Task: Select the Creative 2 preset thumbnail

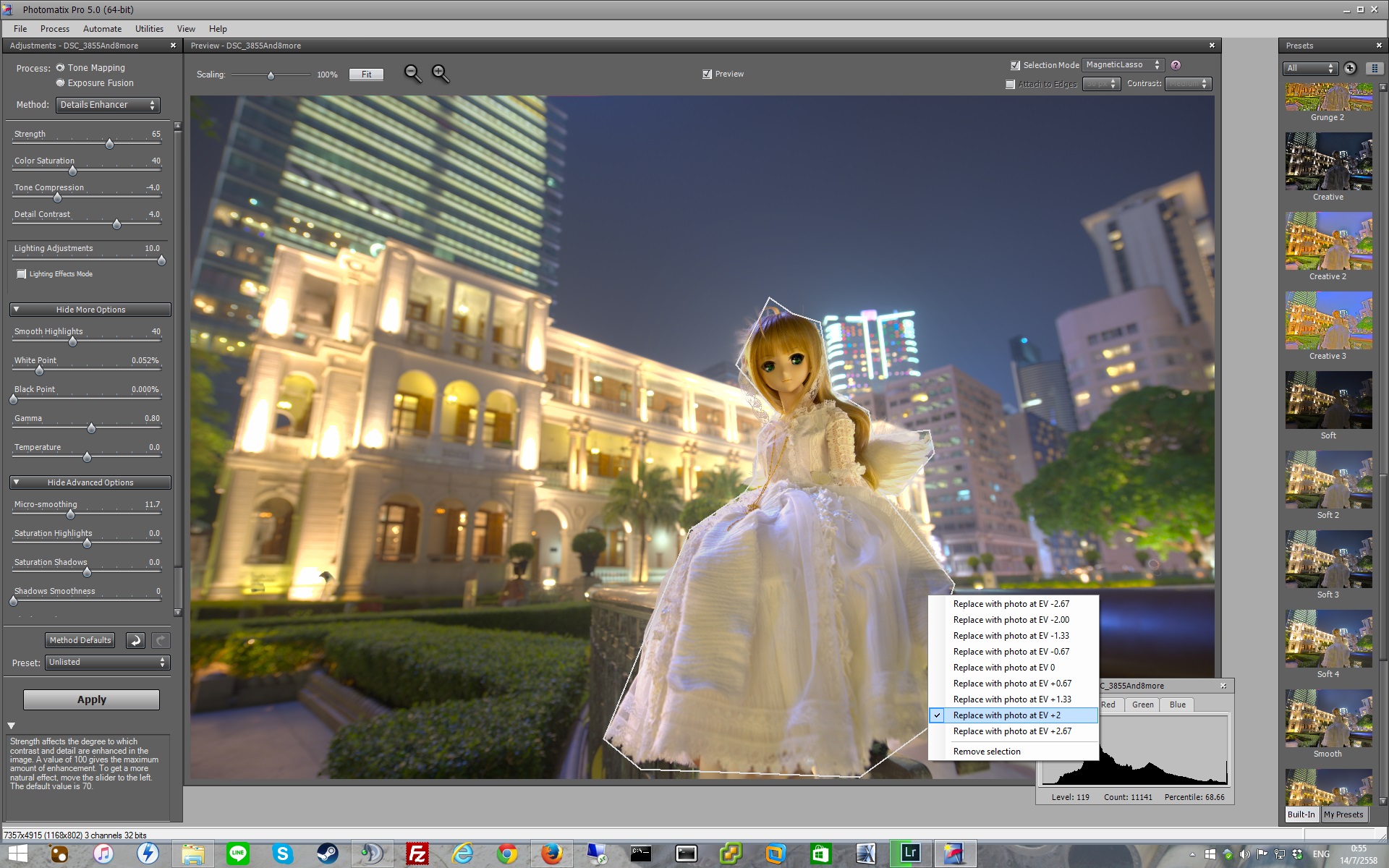Action: (1328, 242)
